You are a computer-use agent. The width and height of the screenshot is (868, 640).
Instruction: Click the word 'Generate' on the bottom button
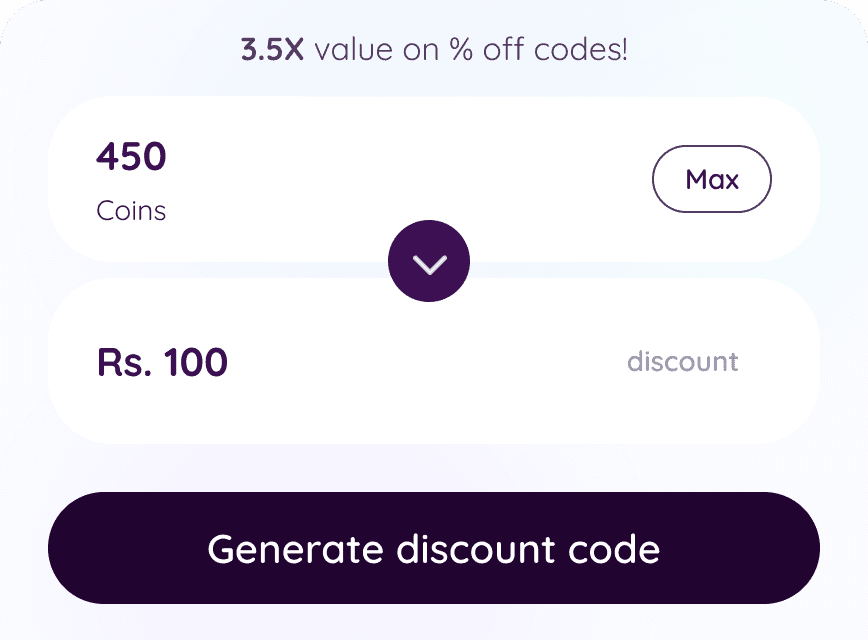[295, 550]
